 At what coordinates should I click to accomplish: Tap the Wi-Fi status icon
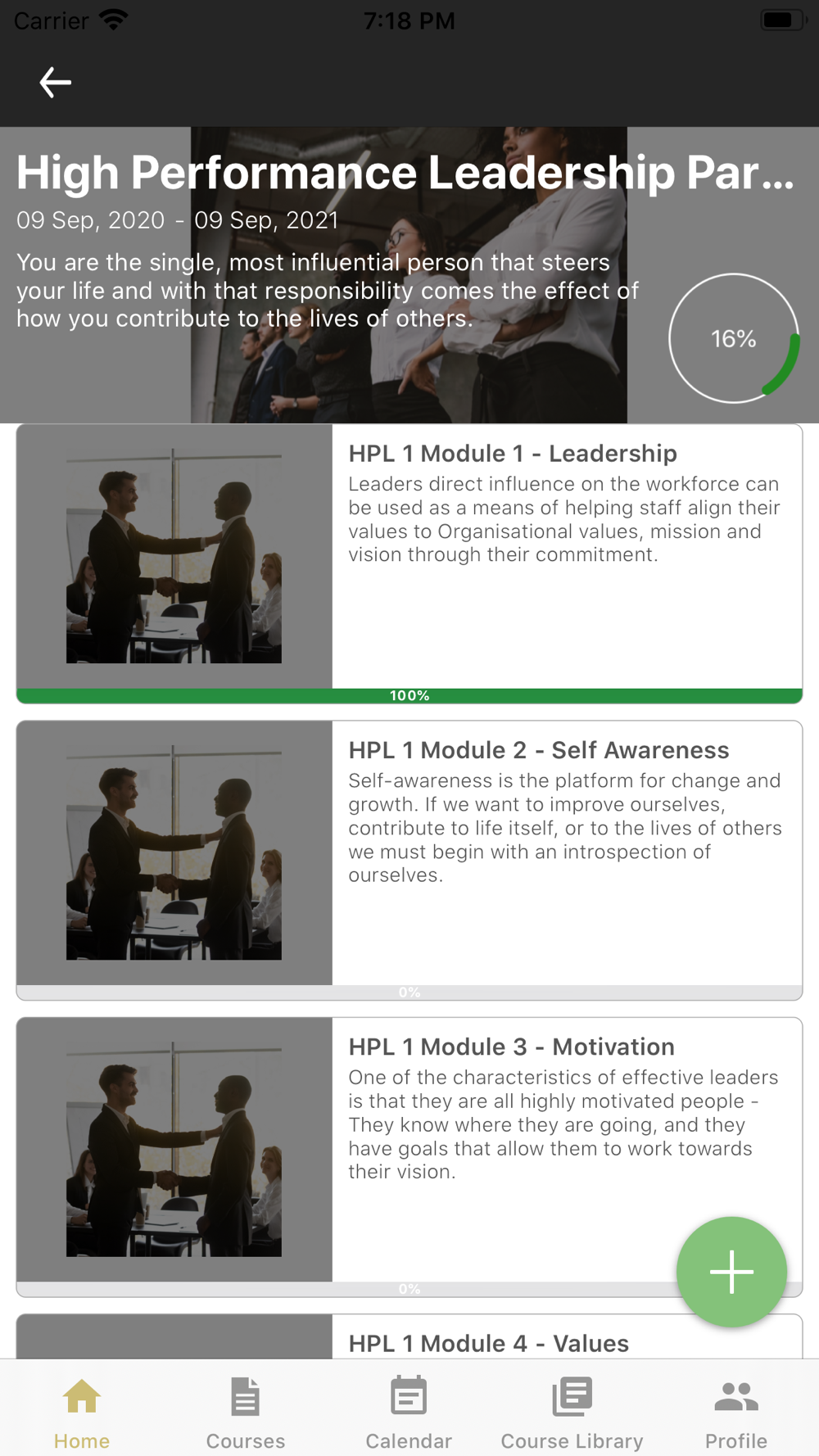click(x=113, y=20)
